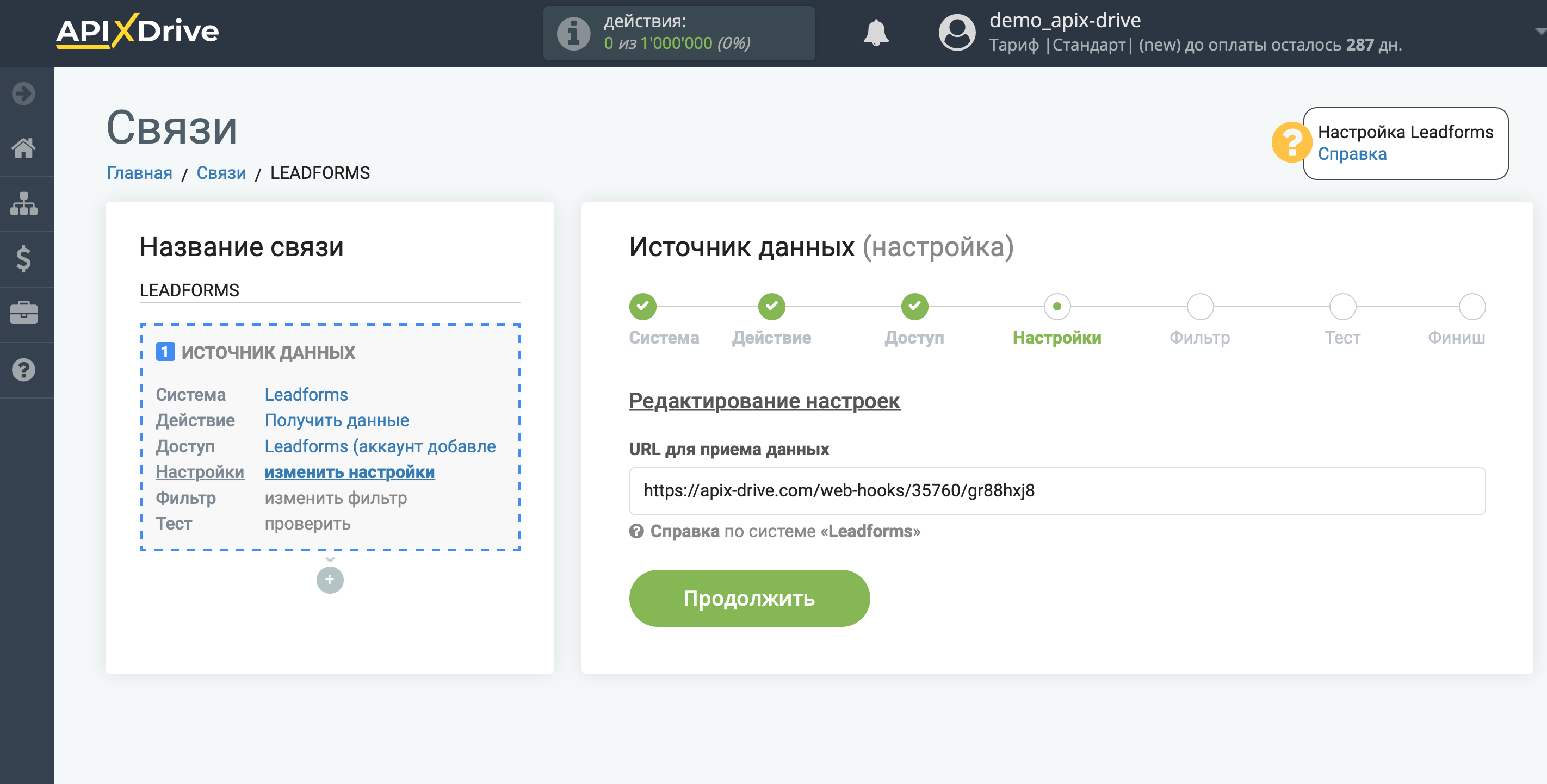Open briefcase services icon in sidebar
This screenshot has width=1547, height=784.
24,313
